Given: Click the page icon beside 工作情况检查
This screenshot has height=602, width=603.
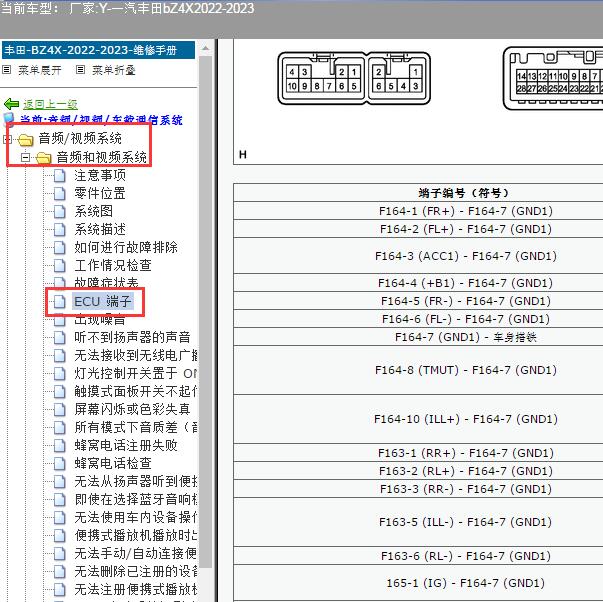Looking at the screenshot, I should click(x=60, y=265).
